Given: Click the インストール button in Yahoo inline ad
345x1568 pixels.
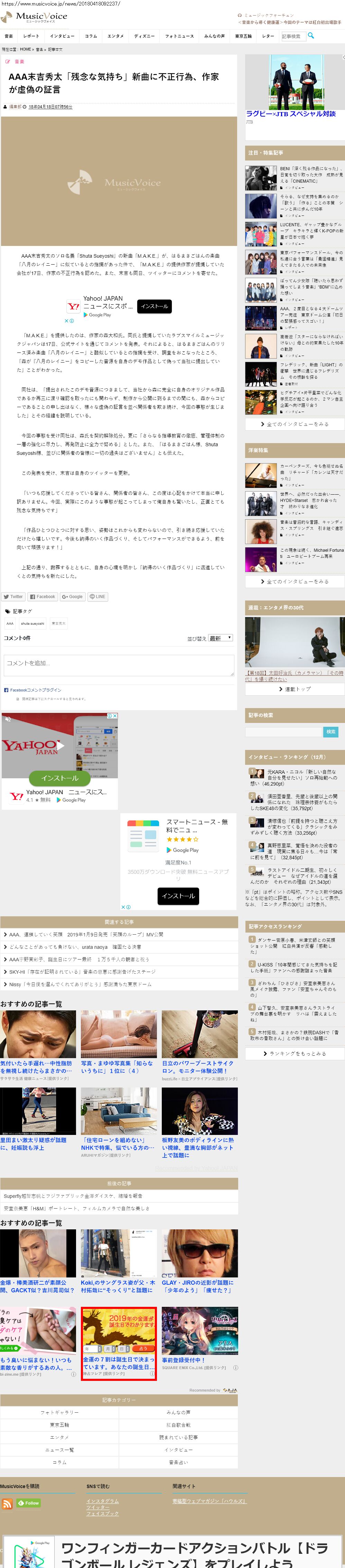Looking at the screenshot, I should (x=155, y=307).
